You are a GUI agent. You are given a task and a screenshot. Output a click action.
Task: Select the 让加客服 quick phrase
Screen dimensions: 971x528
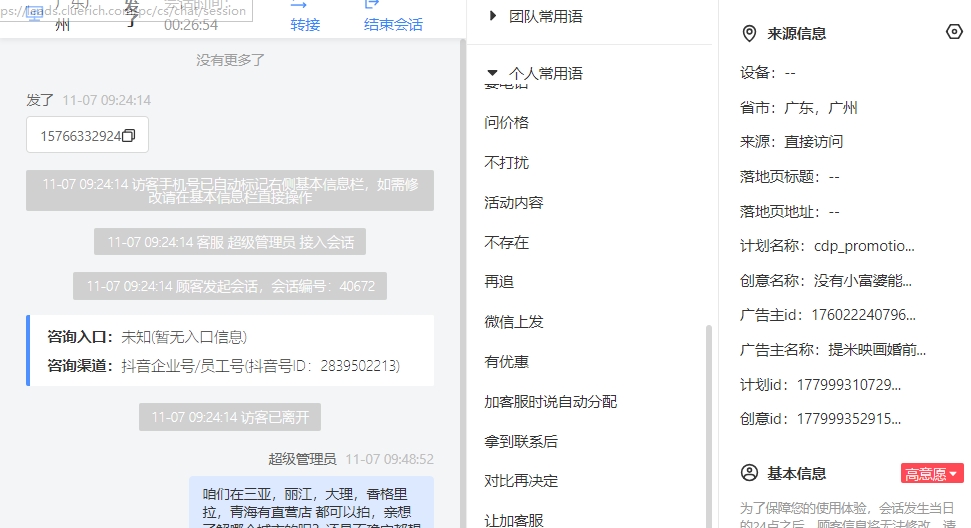[x=514, y=521]
